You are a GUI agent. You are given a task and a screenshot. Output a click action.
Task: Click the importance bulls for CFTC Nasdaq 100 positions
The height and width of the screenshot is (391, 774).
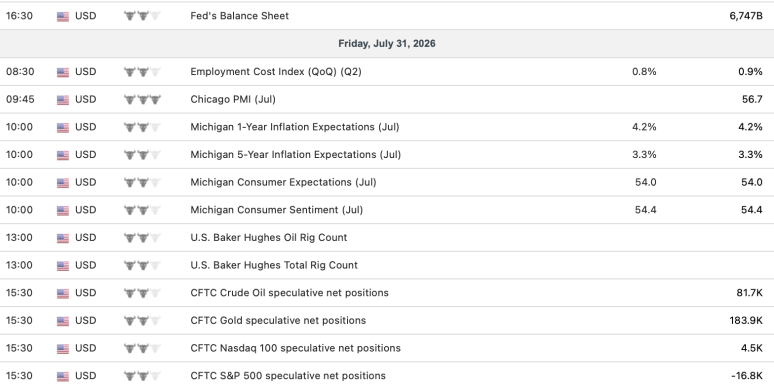142,349
